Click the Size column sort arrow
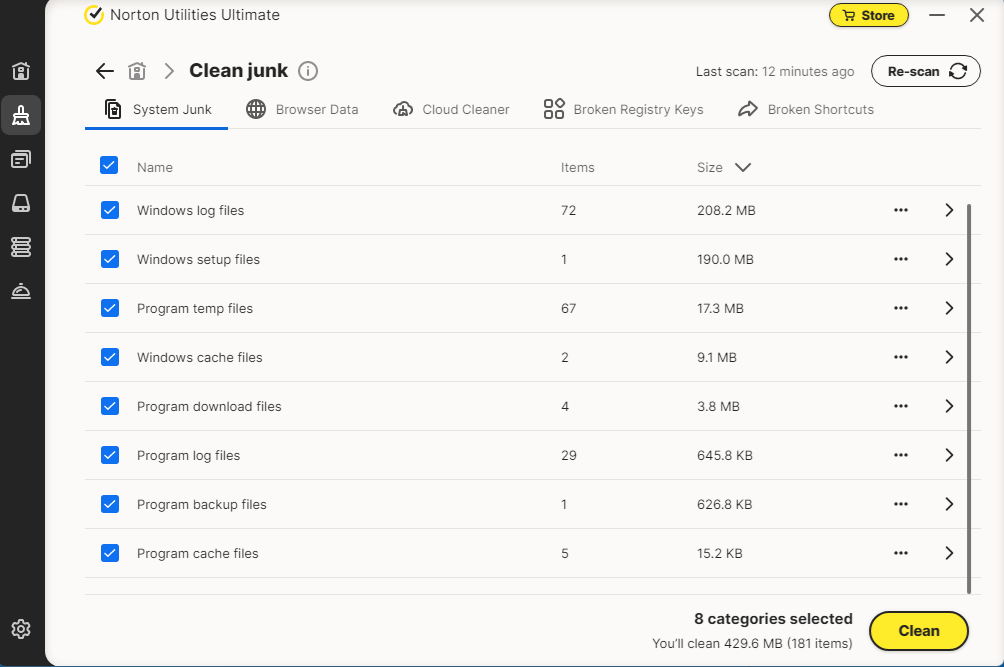This screenshot has height=667, width=1004. point(742,168)
